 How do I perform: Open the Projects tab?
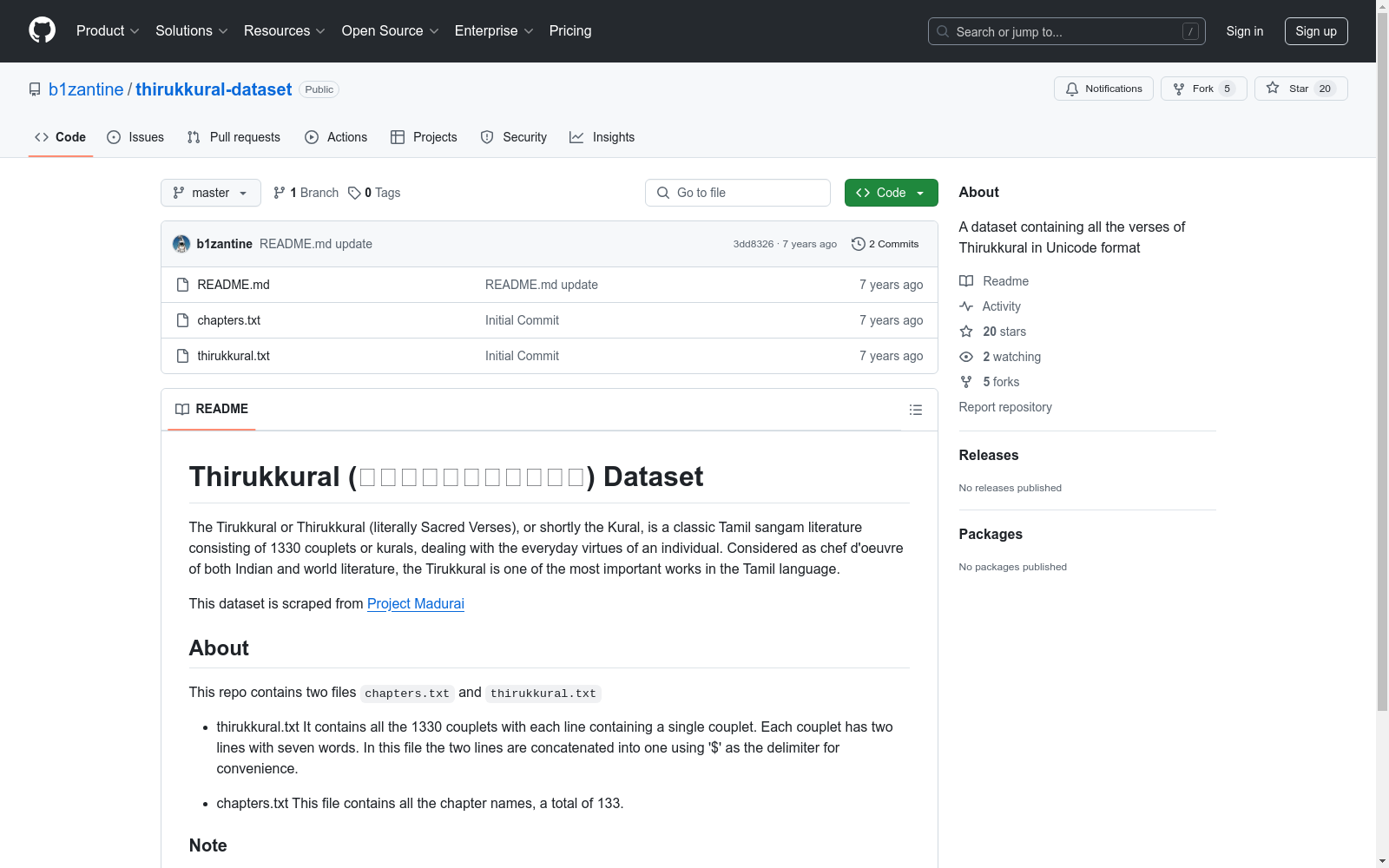click(x=424, y=137)
